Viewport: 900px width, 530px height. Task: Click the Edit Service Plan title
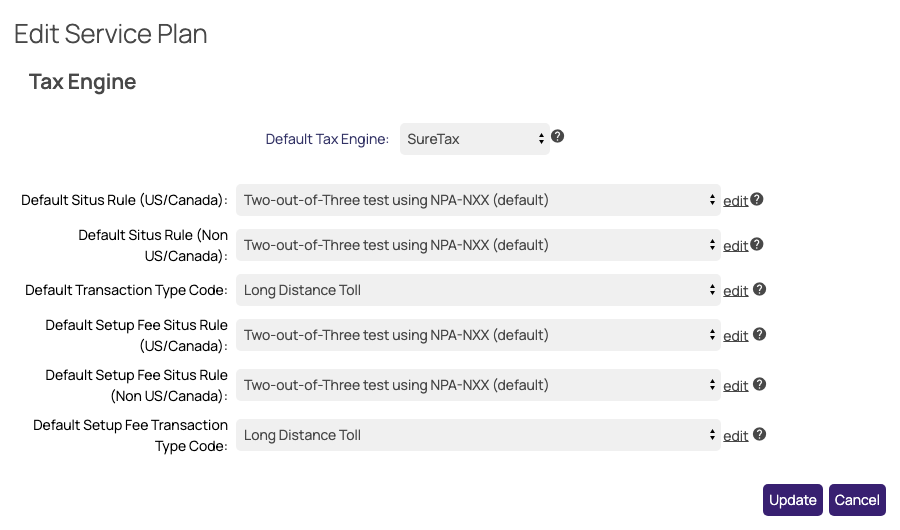point(111,34)
